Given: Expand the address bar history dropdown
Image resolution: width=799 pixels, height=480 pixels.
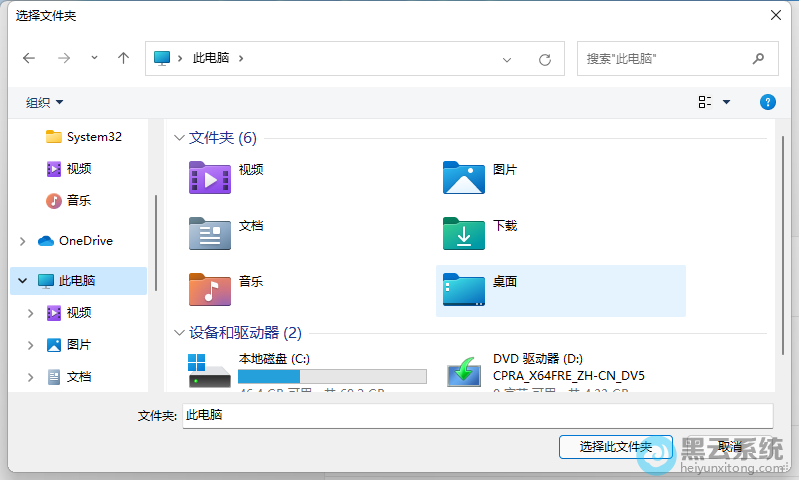Looking at the screenshot, I should 507,59.
